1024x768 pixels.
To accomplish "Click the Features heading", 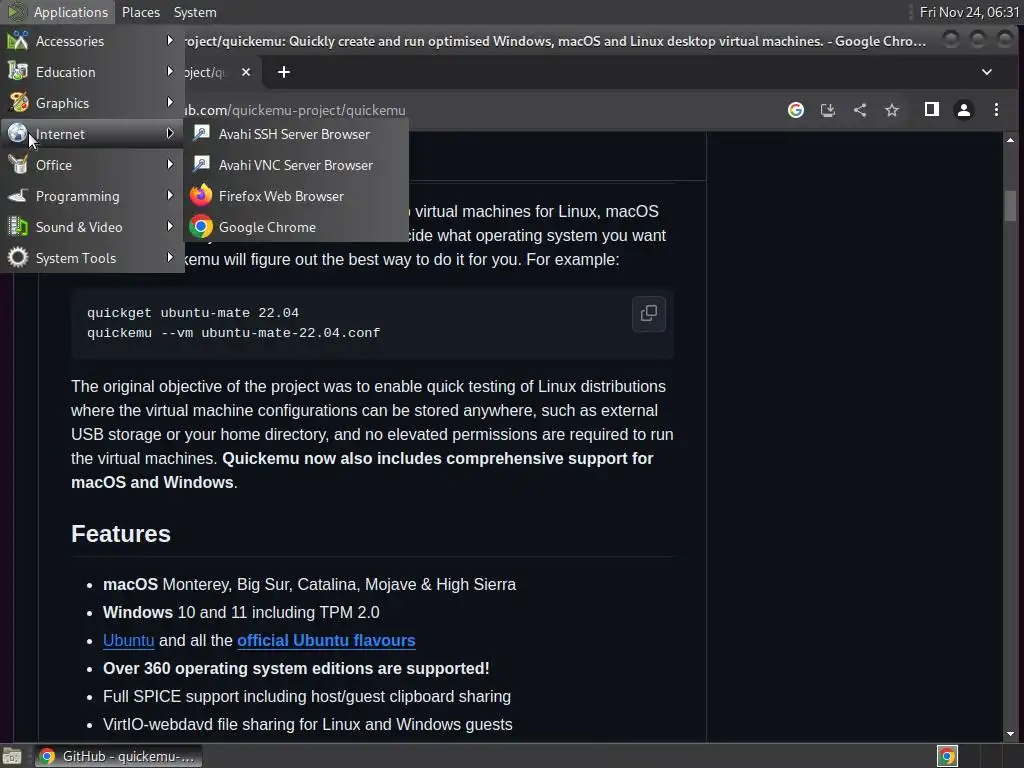I will pyautogui.click(x=121, y=534).
